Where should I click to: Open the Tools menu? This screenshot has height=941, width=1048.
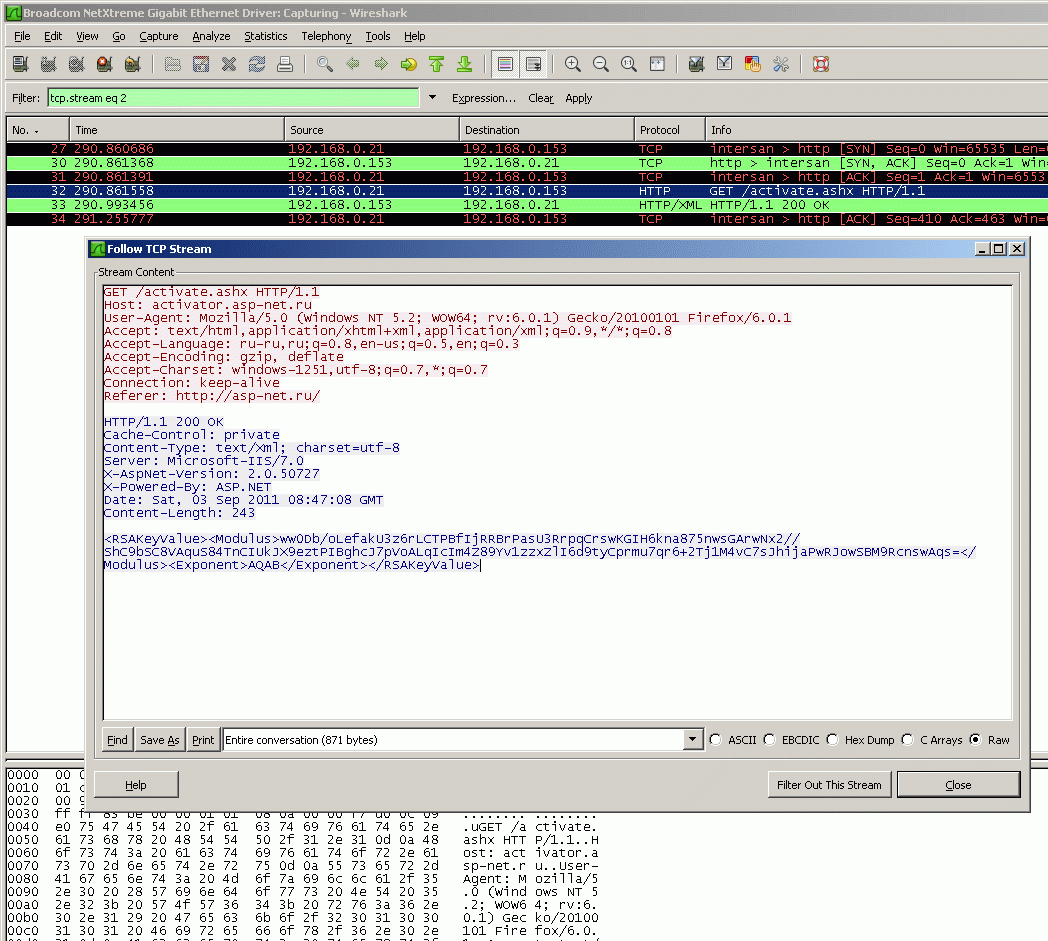pyautogui.click(x=378, y=36)
